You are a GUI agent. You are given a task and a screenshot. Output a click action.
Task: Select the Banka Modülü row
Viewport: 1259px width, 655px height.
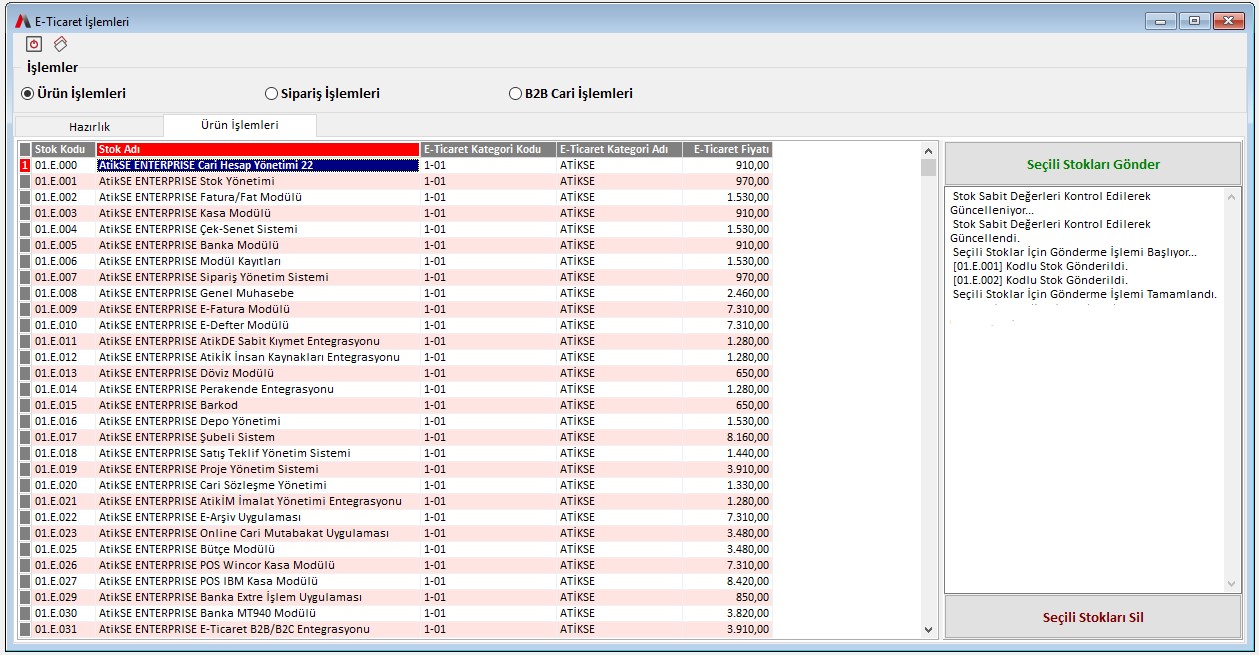coord(396,245)
